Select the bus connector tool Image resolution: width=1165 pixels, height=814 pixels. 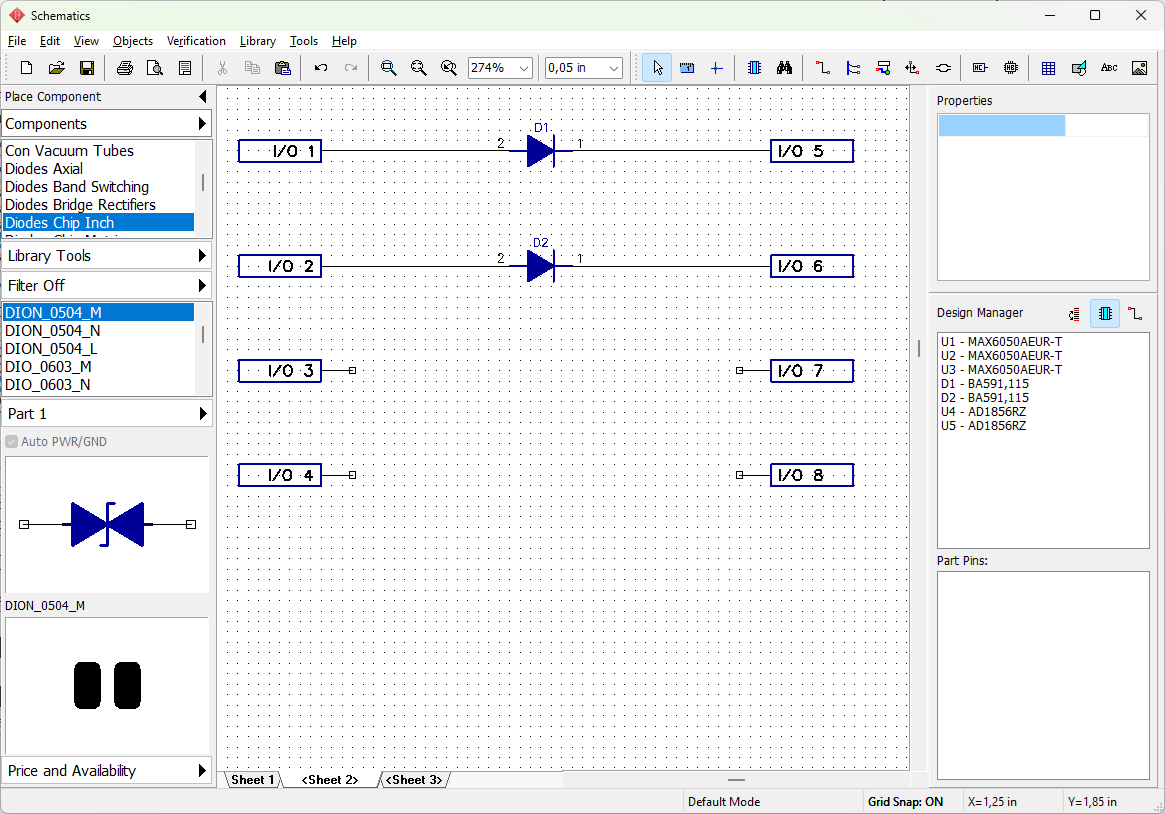click(x=883, y=68)
